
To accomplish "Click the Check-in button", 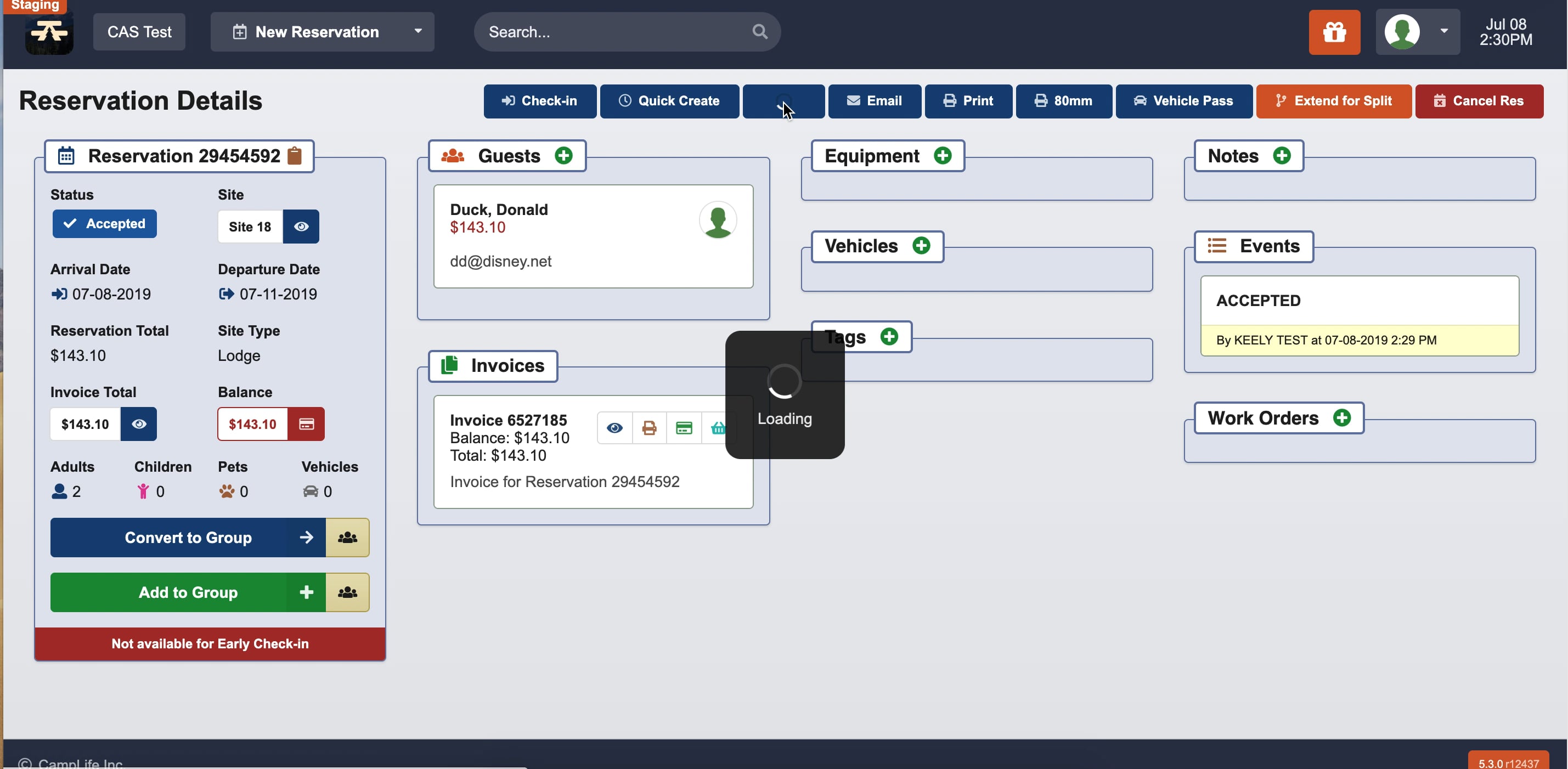I will [x=539, y=101].
